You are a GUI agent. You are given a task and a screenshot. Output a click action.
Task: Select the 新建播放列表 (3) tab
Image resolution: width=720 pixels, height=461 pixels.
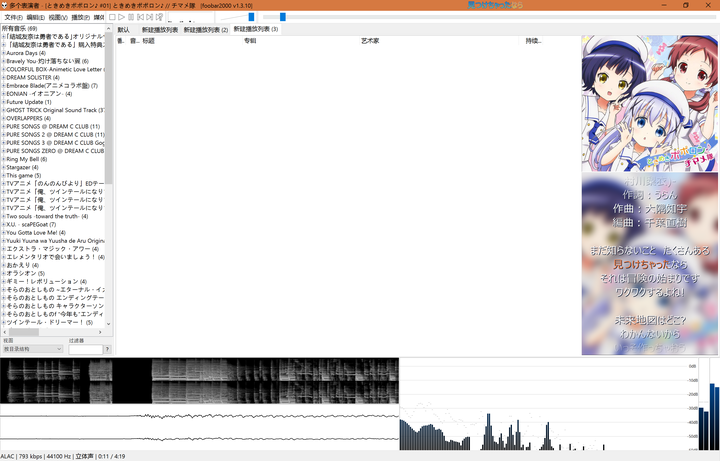256,29
